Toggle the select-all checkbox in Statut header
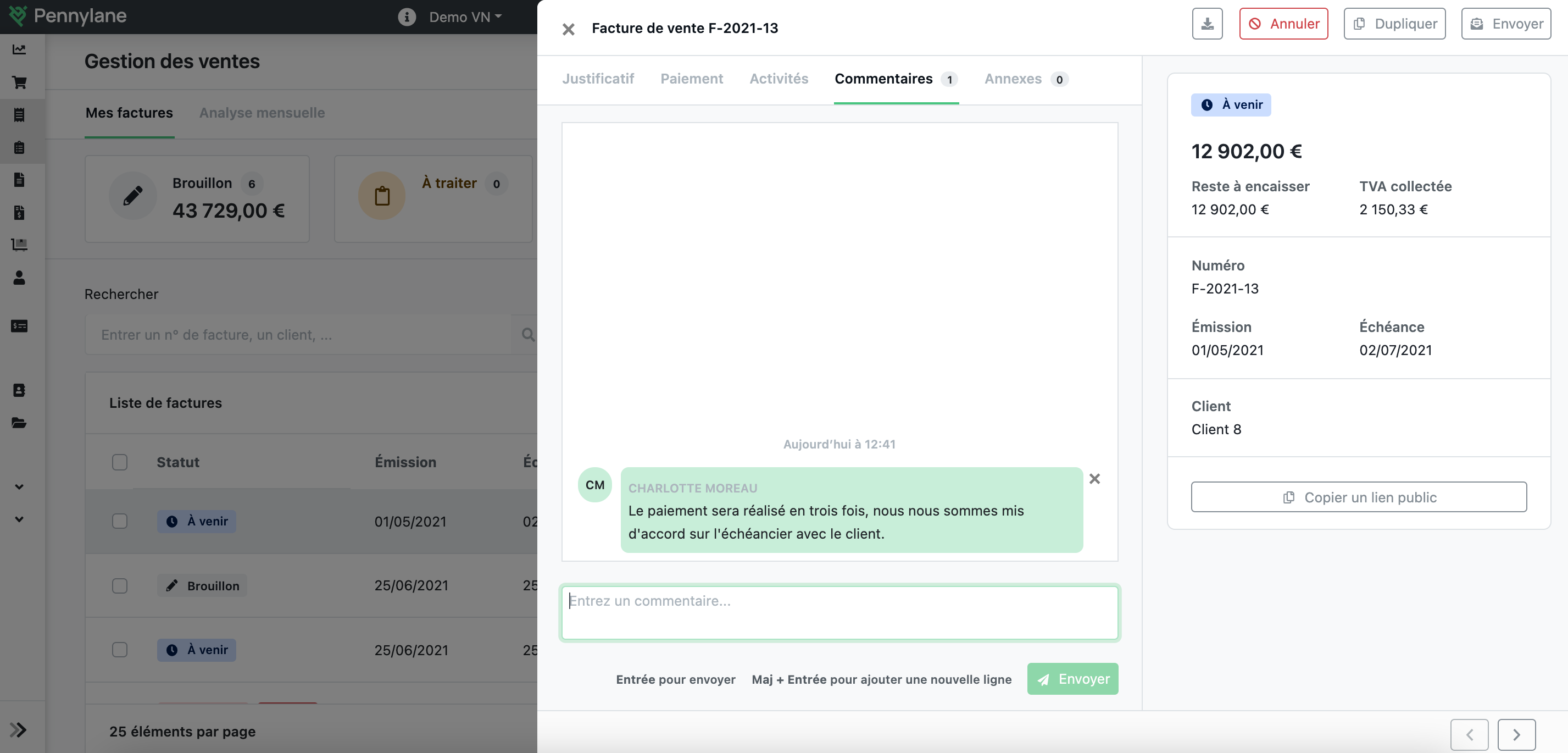1568x753 pixels. (x=119, y=462)
